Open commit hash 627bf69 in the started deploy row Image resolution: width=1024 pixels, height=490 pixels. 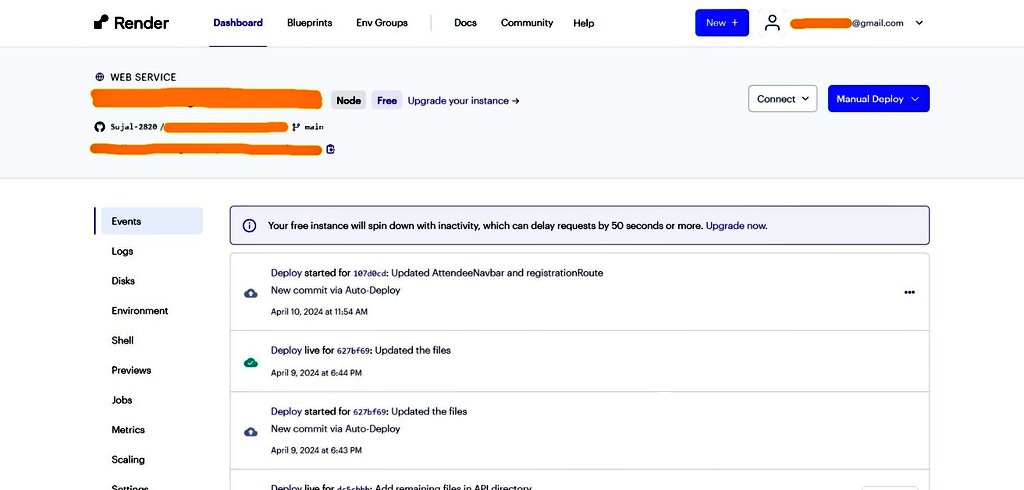click(370, 412)
